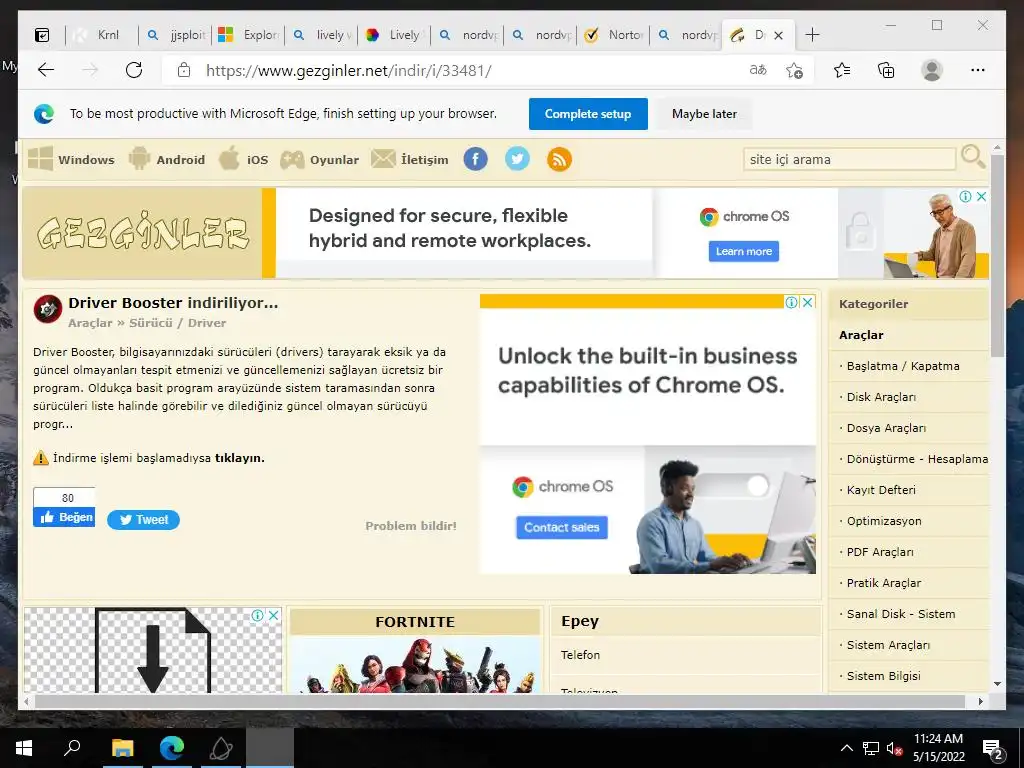Dismiss setup with Maybe later
This screenshot has width=1024, height=768.
(x=704, y=114)
